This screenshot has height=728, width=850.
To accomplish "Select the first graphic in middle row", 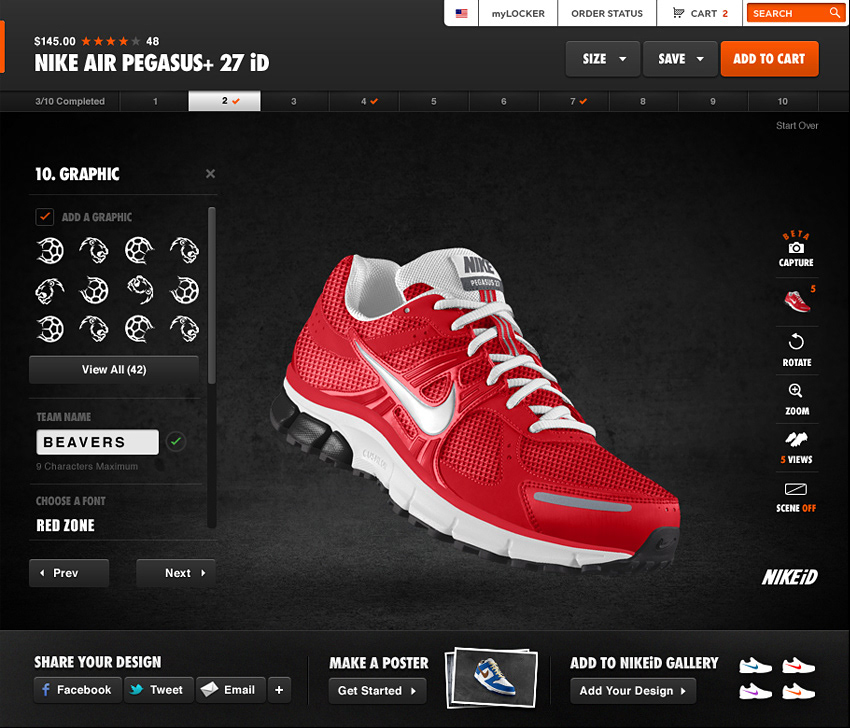I will click(50, 290).
